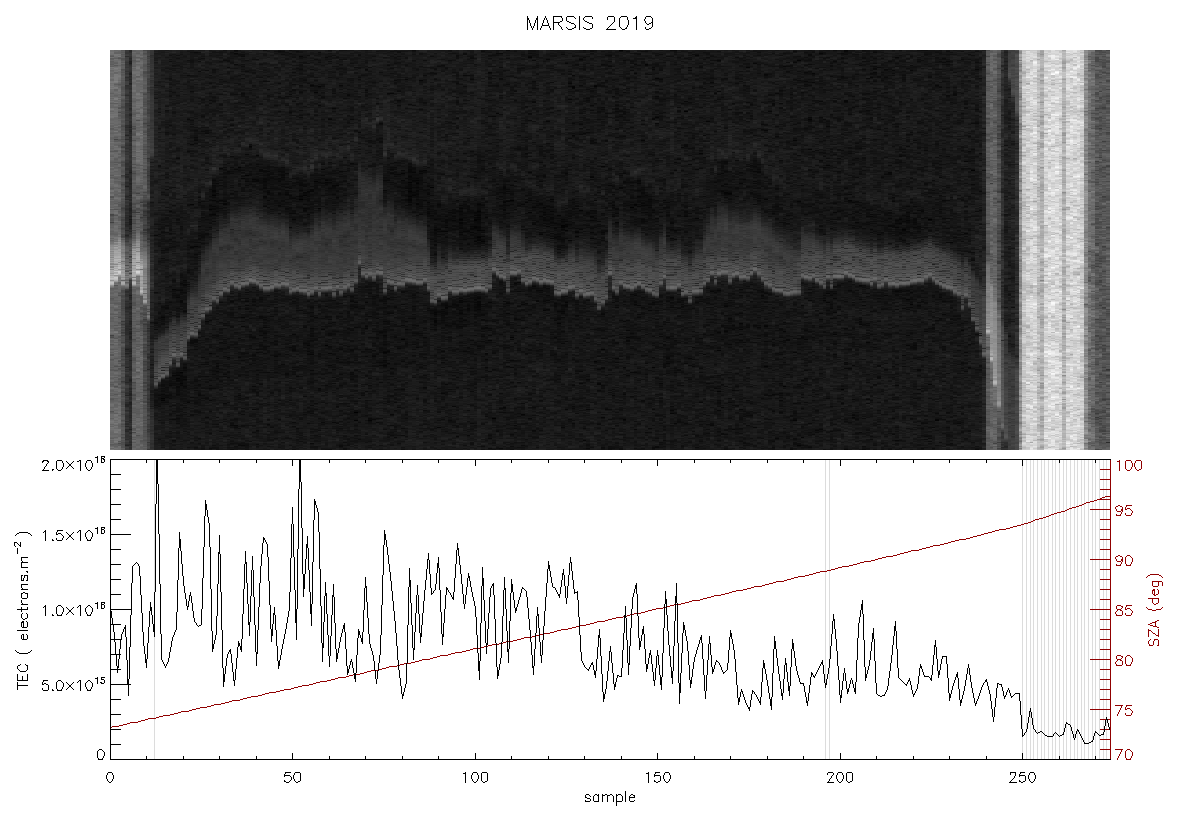
Task: Click x-axis tick label 250
Action: click(x=1022, y=778)
